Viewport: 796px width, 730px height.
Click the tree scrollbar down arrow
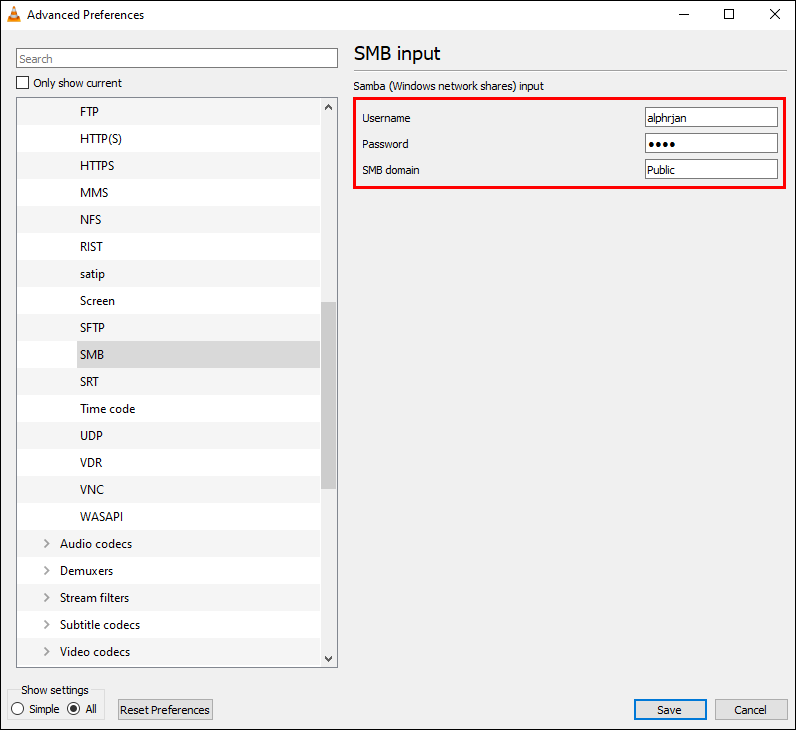pos(328,658)
